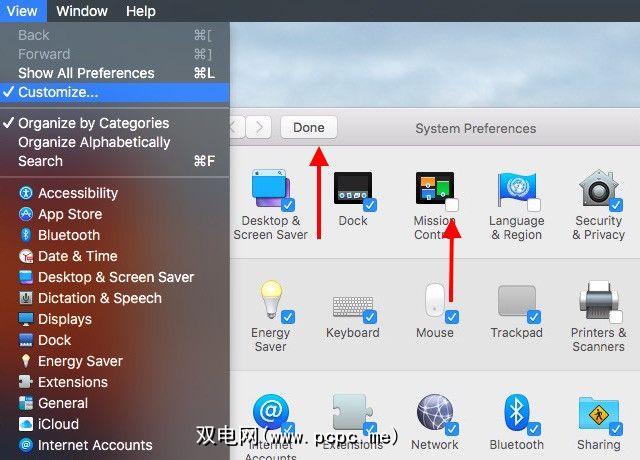The height and width of the screenshot is (460, 640).
Task: Open the Energy Saver lightbulb icon
Action: [271, 299]
